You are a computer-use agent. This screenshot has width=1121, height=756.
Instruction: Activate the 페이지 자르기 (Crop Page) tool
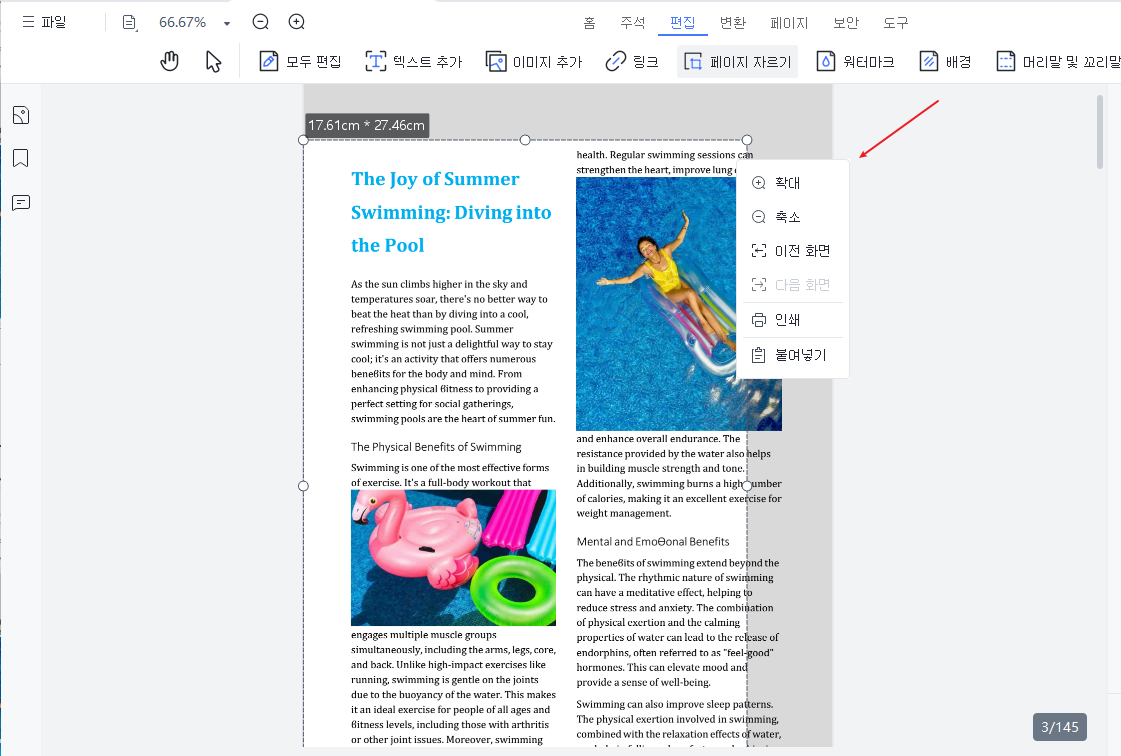(737, 61)
